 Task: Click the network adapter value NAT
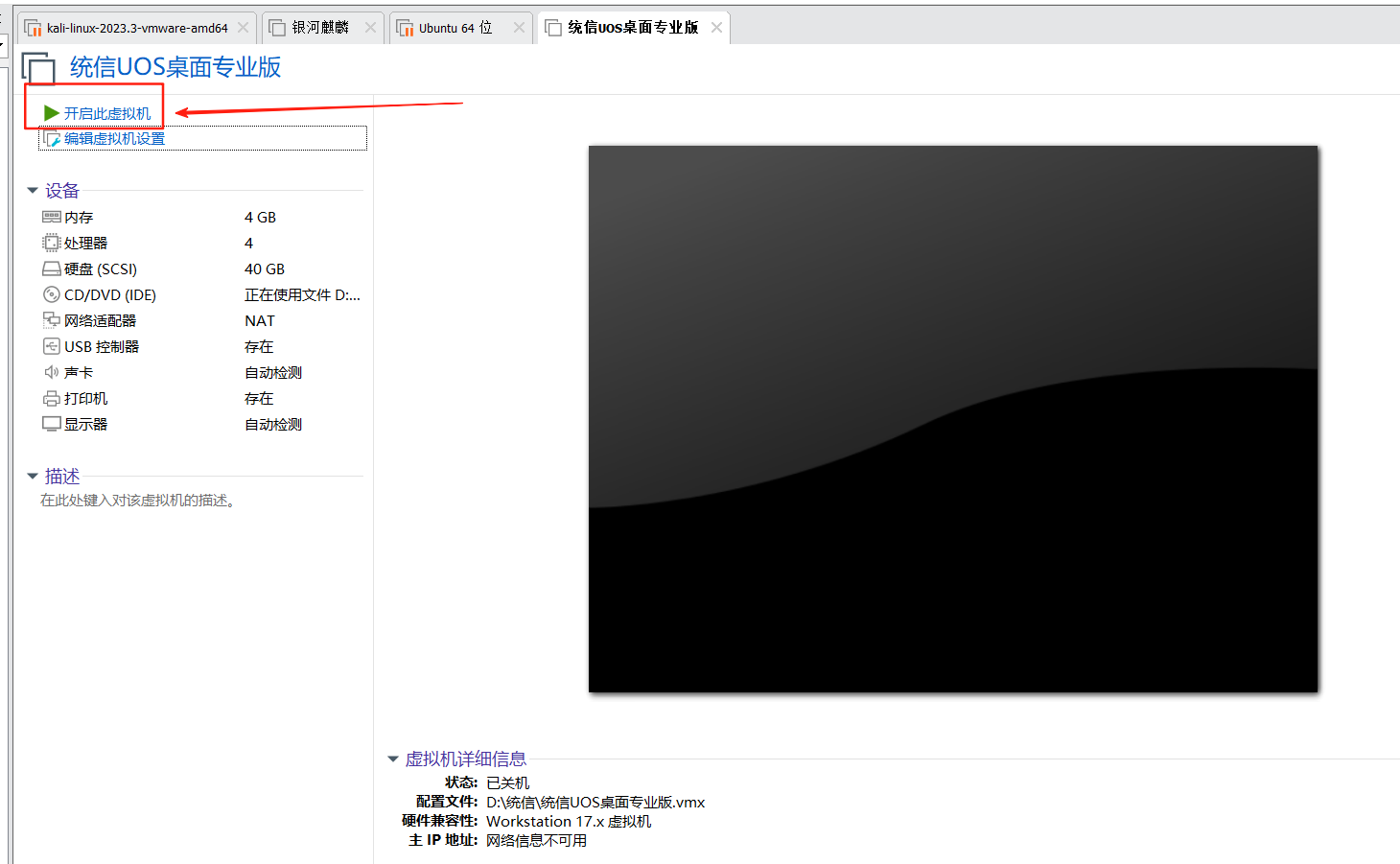click(260, 321)
